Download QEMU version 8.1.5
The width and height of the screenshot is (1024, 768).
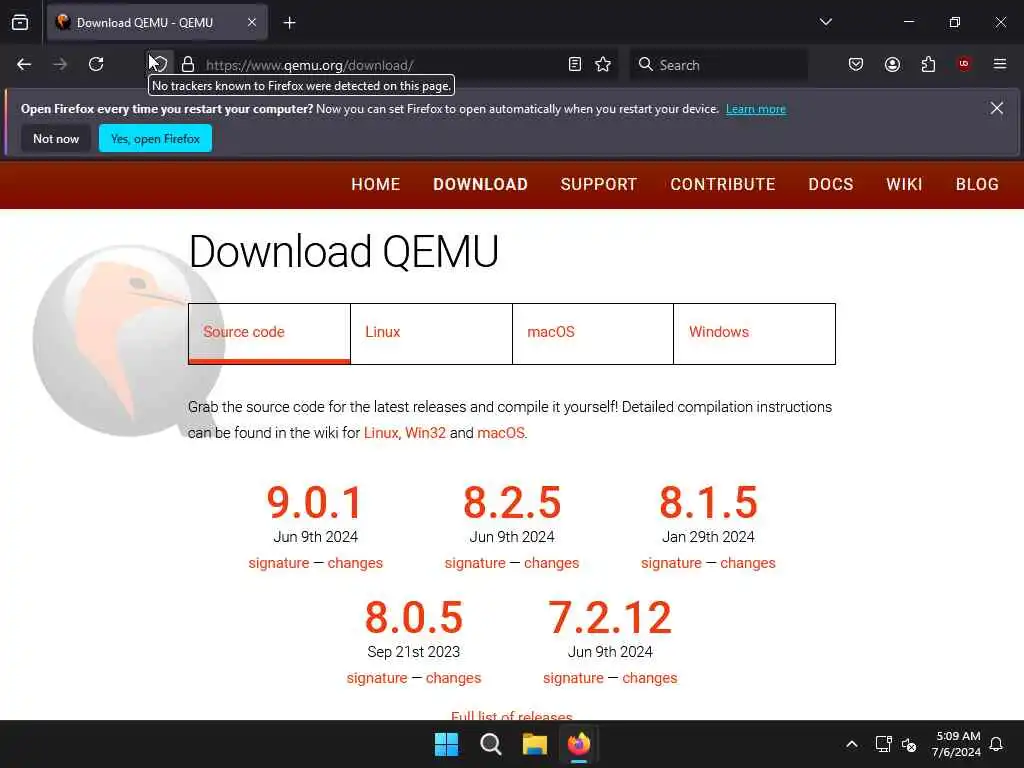(x=708, y=502)
